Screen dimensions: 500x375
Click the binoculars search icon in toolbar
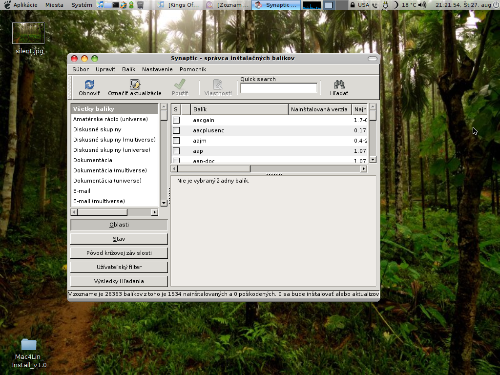pyautogui.click(x=339, y=84)
